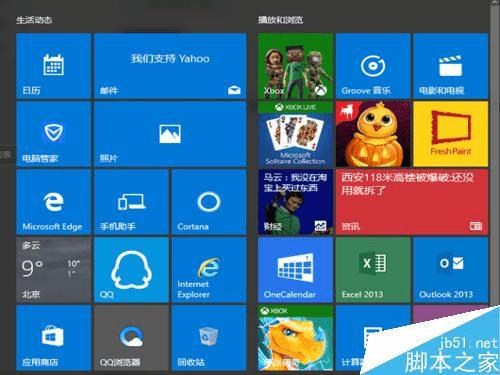Open the Groove 音乐 tile
This screenshot has width=500, height=375.
373,66
